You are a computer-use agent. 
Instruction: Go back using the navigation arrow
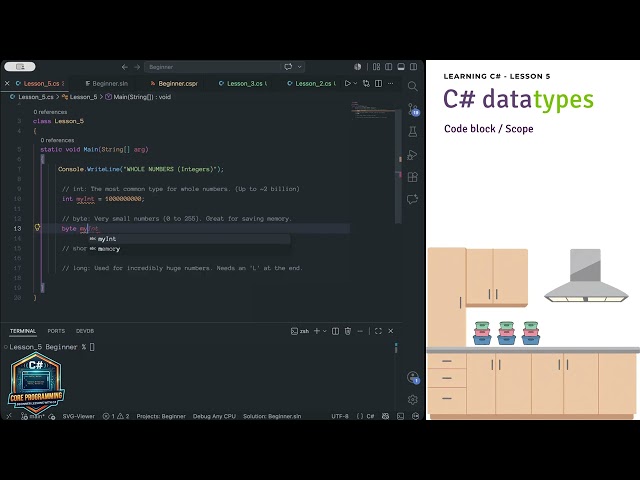[124, 67]
